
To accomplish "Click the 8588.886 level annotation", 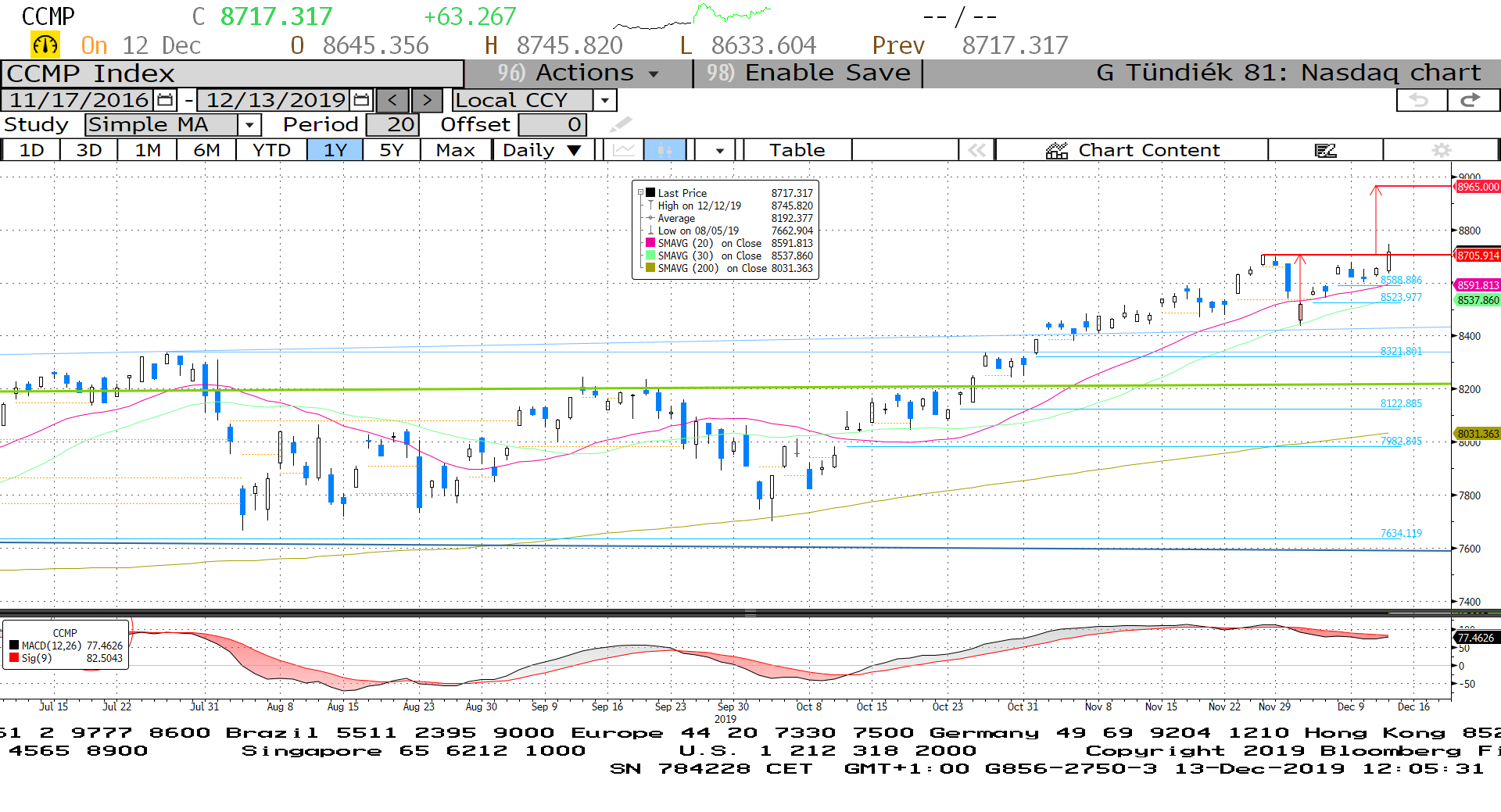I will (x=1401, y=280).
